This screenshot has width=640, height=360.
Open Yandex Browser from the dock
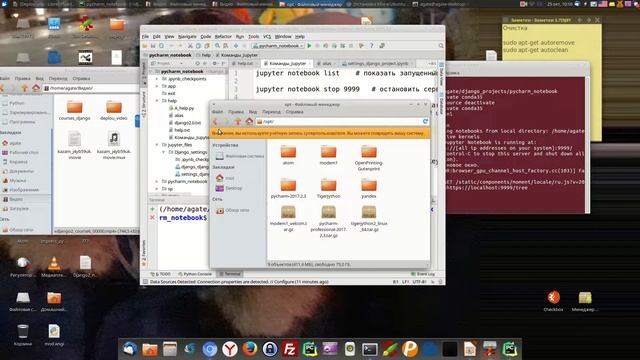click(x=230, y=349)
